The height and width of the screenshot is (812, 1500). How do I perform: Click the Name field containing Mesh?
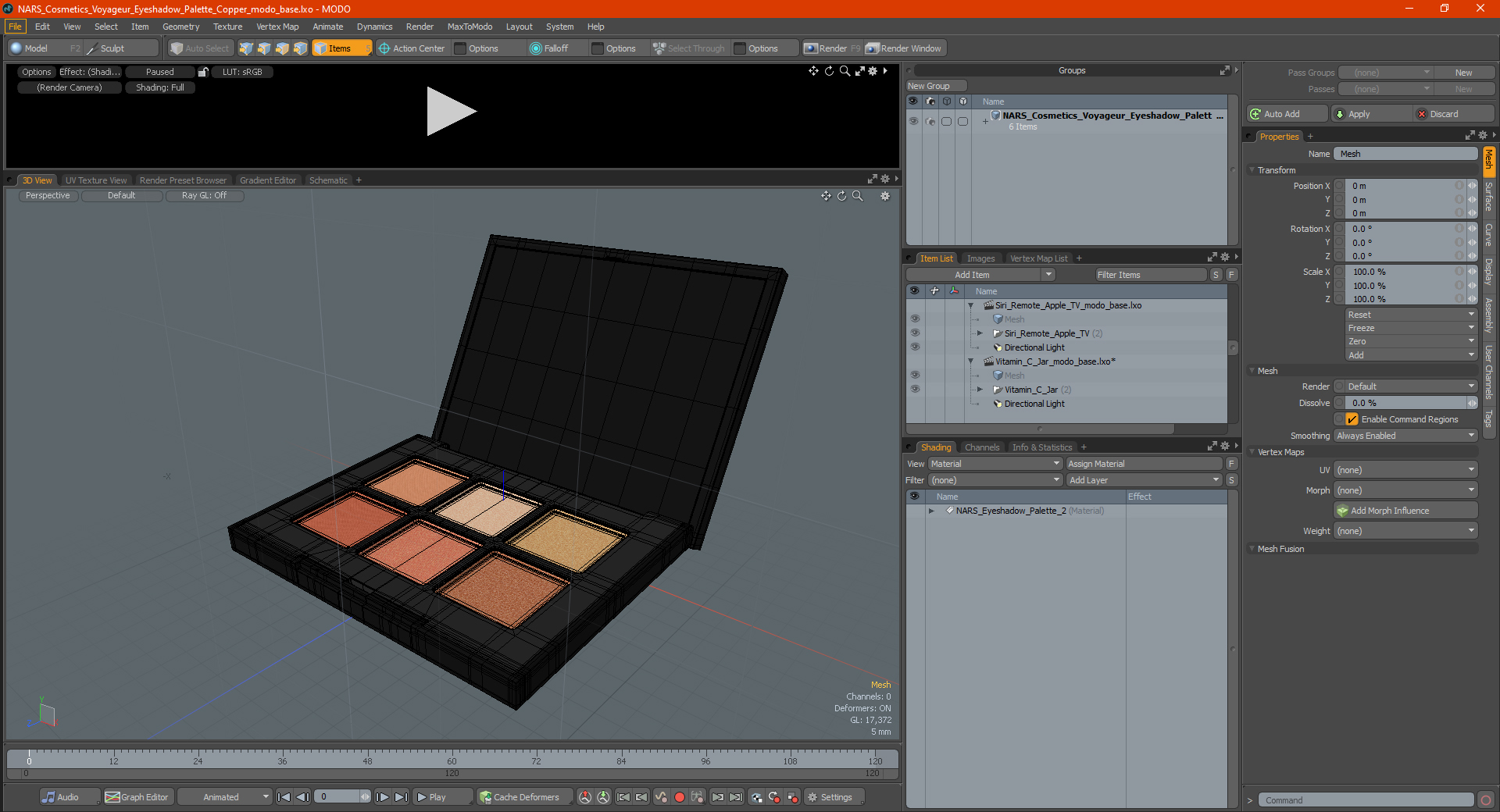pos(1405,154)
